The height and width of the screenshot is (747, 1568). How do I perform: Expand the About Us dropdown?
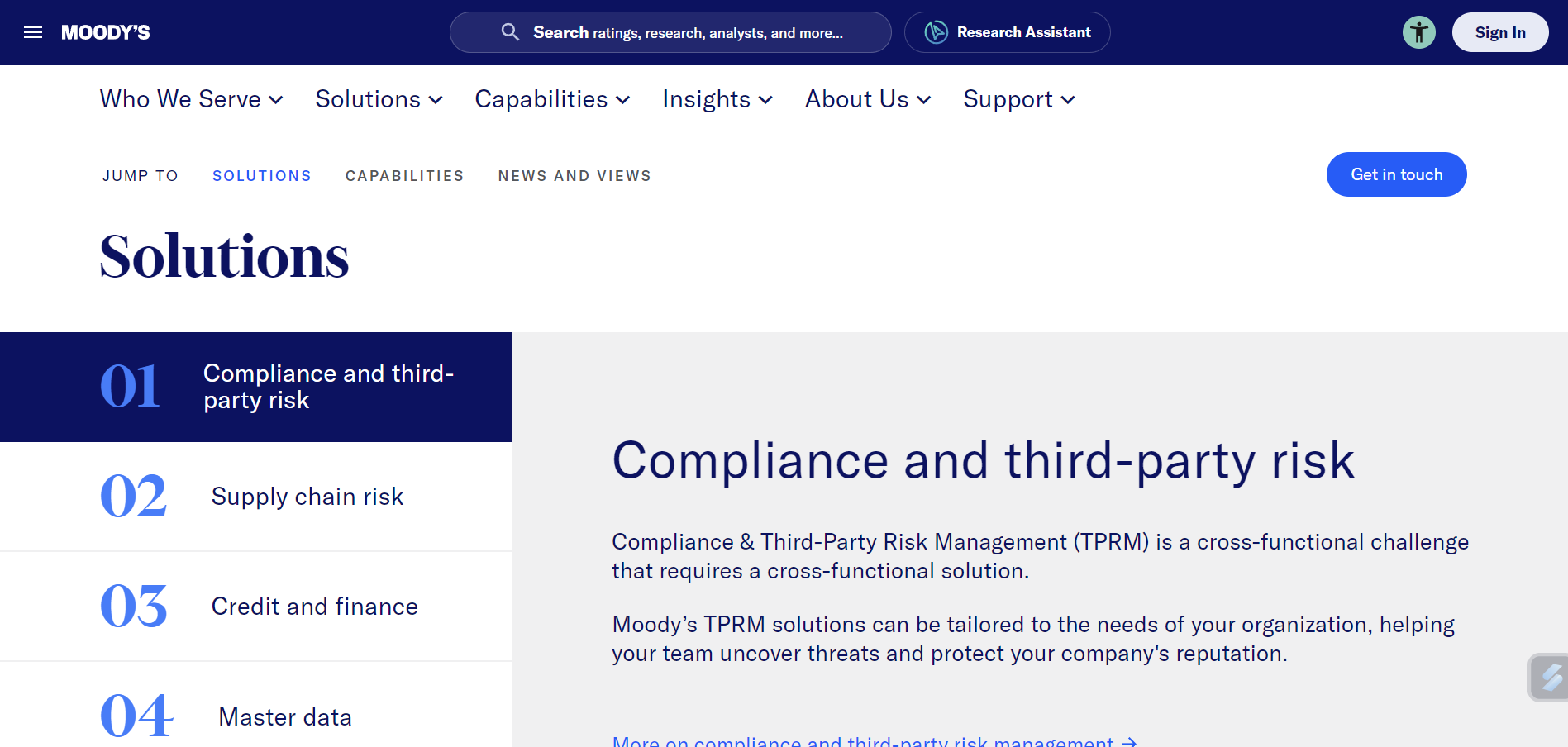tap(868, 99)
